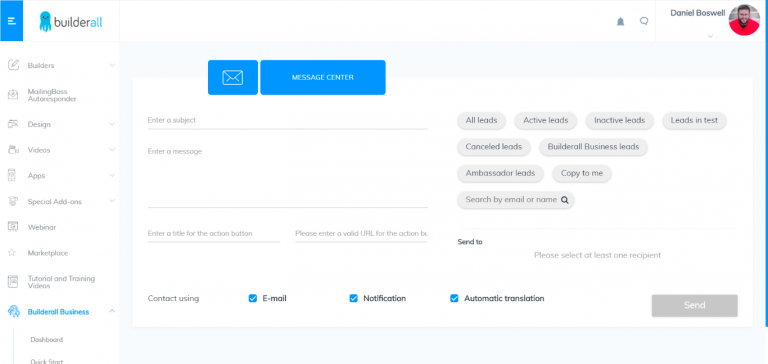Click the blue envelope icon tile

point(233,77)
